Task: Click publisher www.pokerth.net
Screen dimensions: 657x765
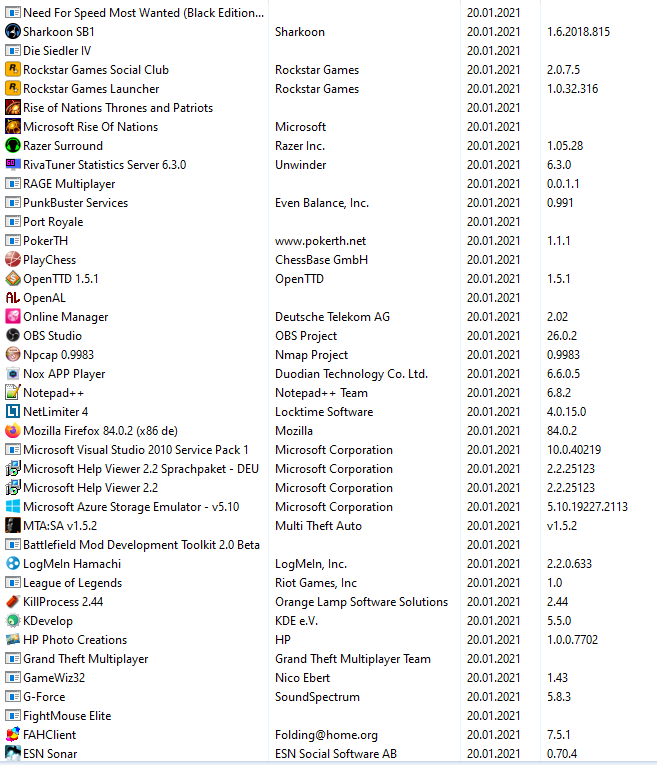Action: click(x=320, y=241)
